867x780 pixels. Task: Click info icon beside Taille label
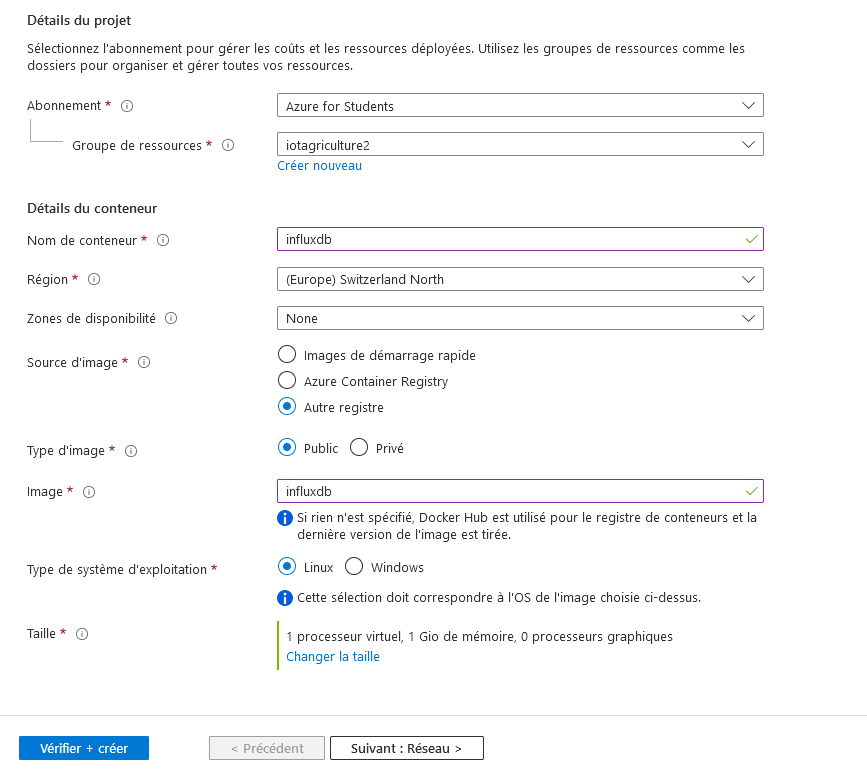coord(82,634)
